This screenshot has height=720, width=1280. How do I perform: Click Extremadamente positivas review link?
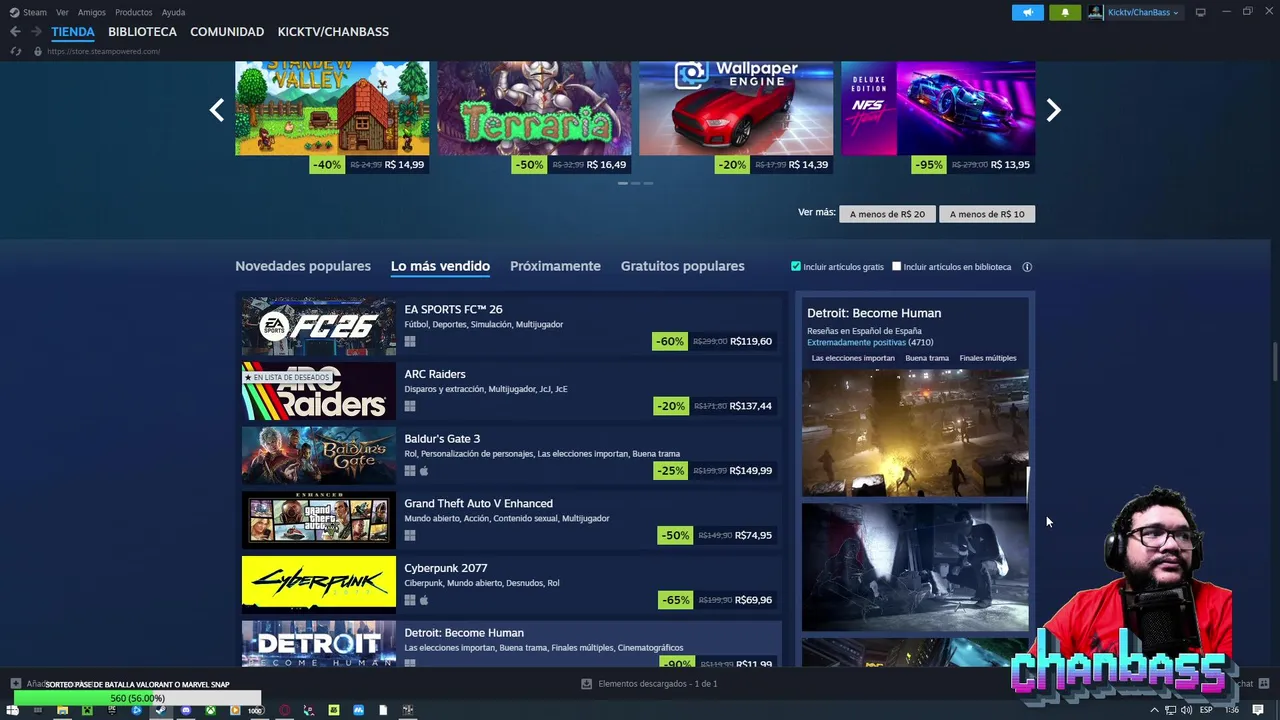tap(856, 342)
